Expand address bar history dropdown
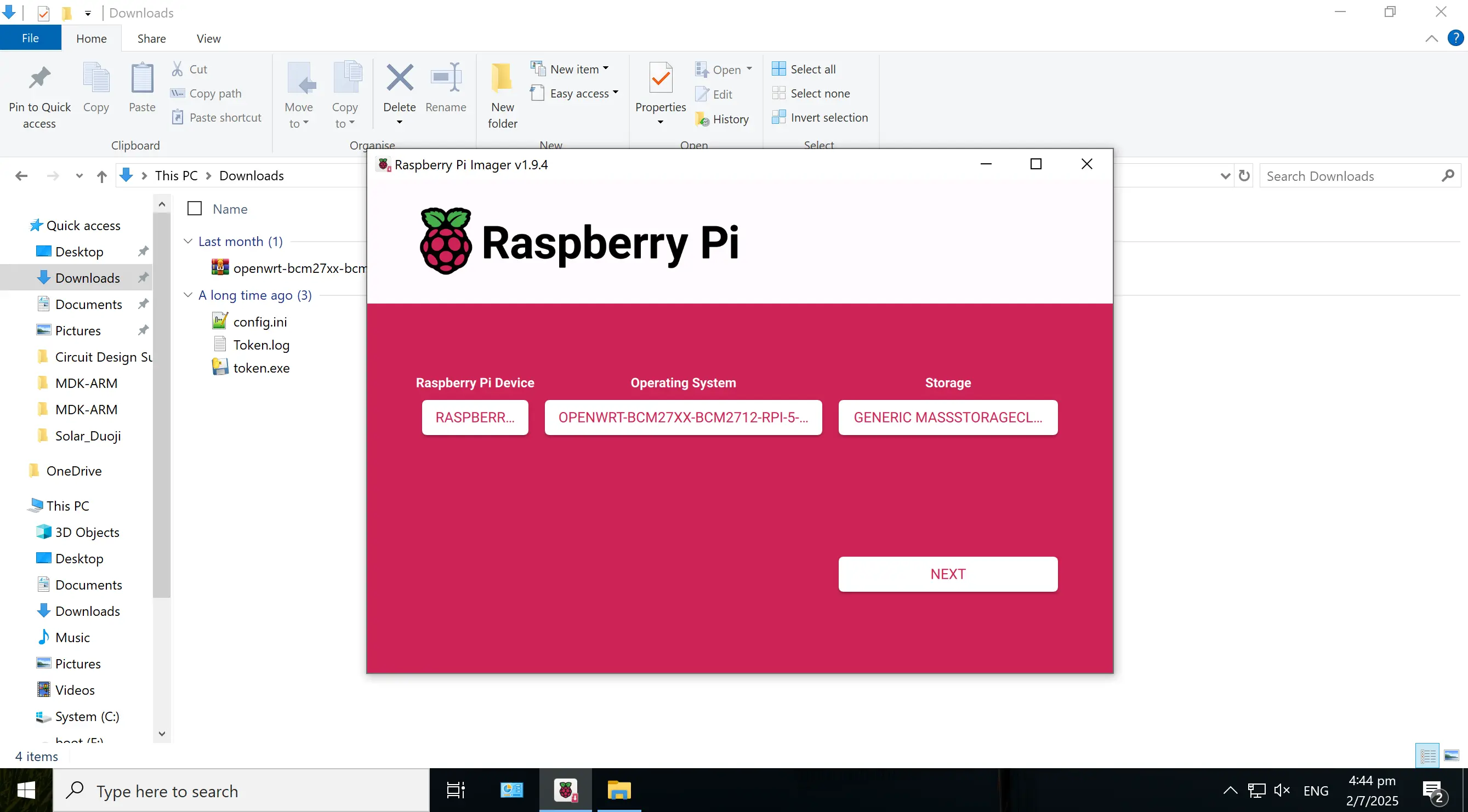The height and width of the screenshot is (812, 1468). [1225, 176]
